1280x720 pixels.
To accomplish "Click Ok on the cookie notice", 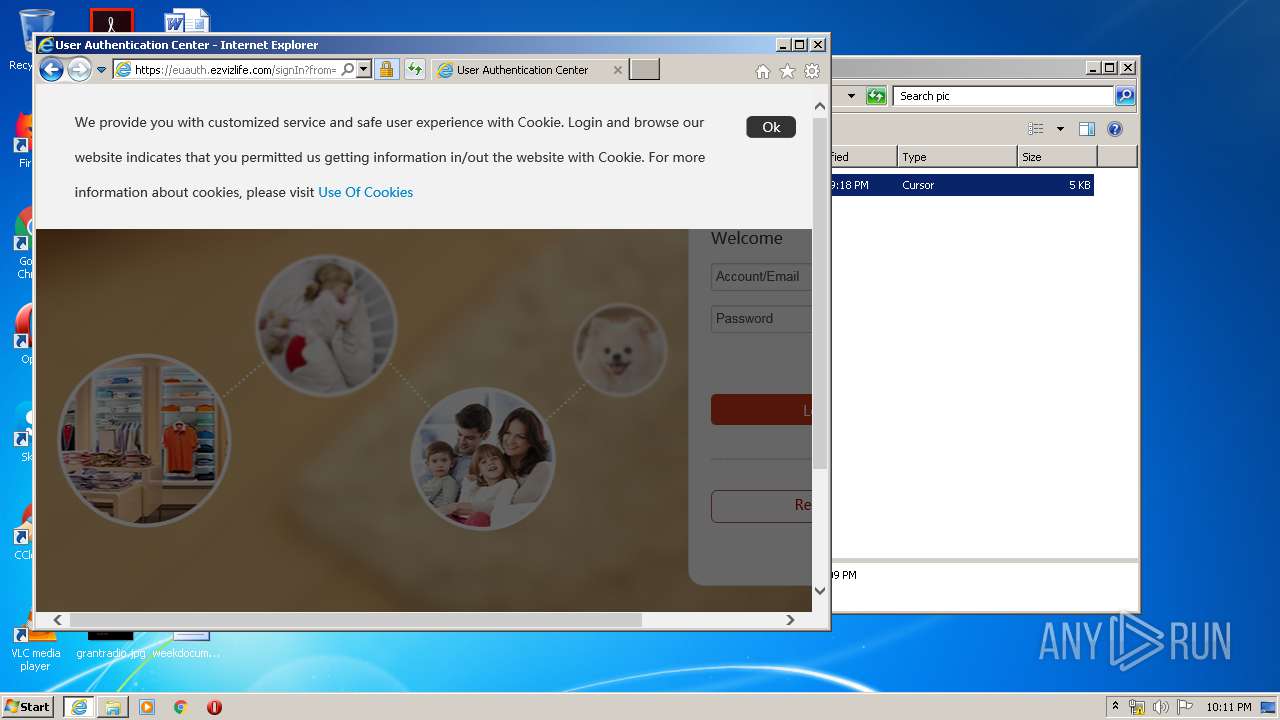I will click(771, 127).
